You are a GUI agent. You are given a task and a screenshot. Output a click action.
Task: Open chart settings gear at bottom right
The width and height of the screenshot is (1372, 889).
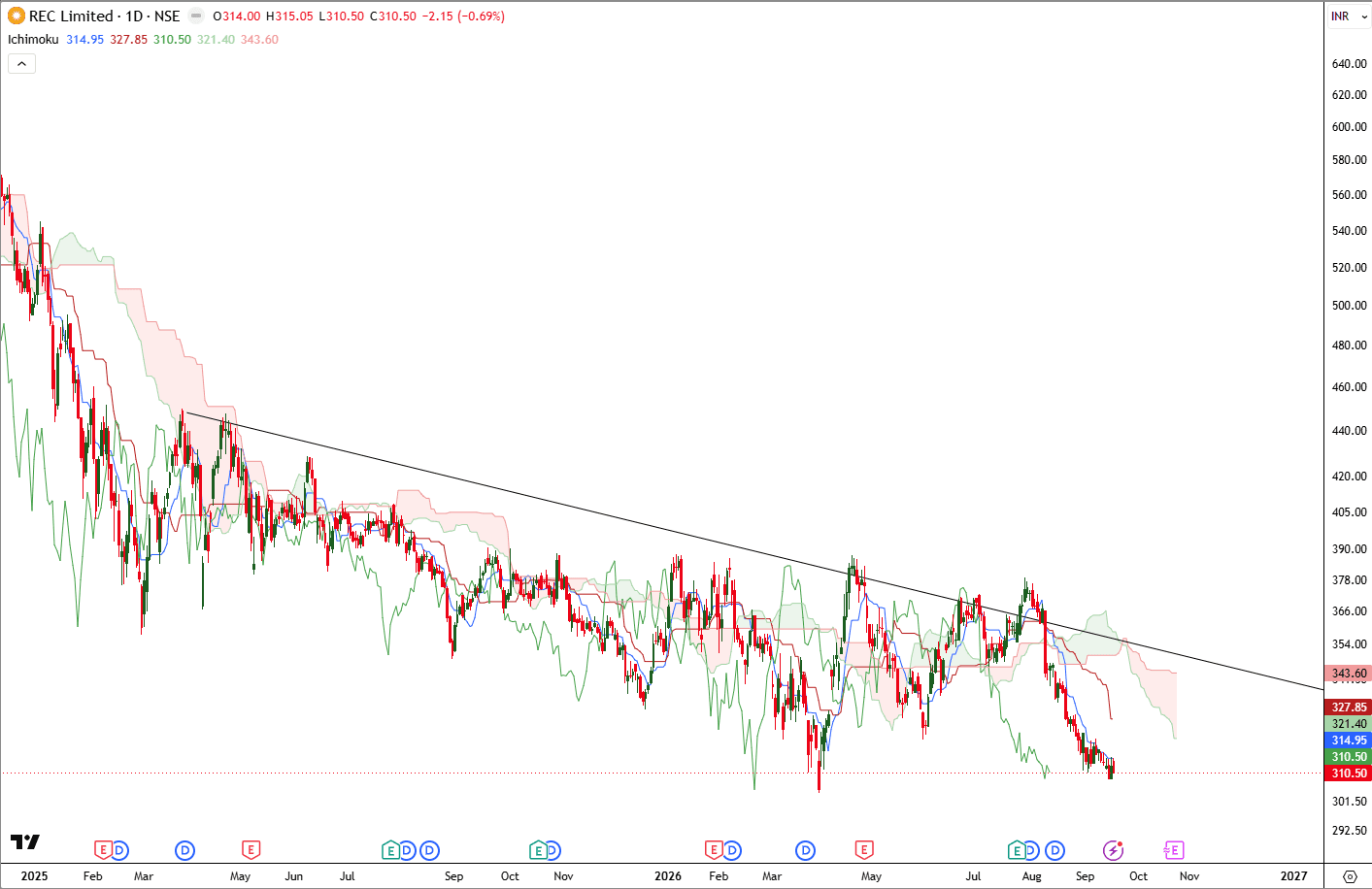(1349, 875)
